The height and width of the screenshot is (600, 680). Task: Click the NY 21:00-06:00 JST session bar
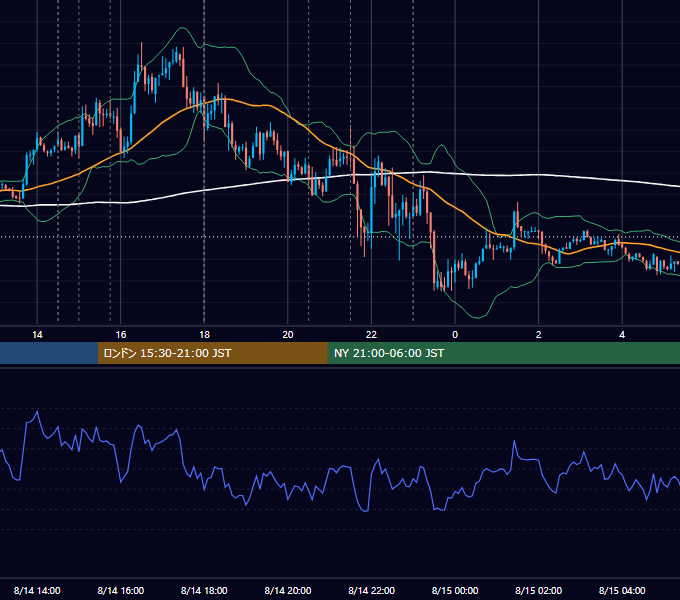[503, 353]
